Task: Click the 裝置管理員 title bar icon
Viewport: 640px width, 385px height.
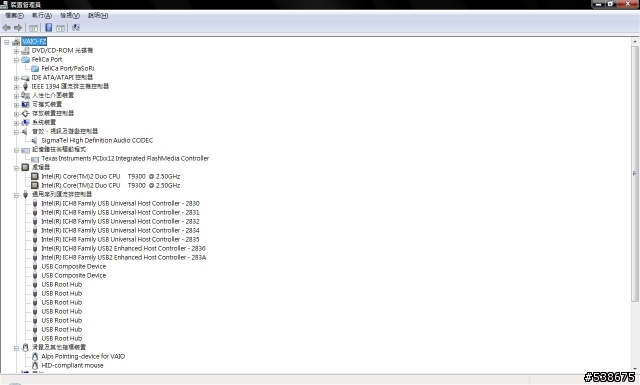Action: pyautogui.click(x=4, y=4)
